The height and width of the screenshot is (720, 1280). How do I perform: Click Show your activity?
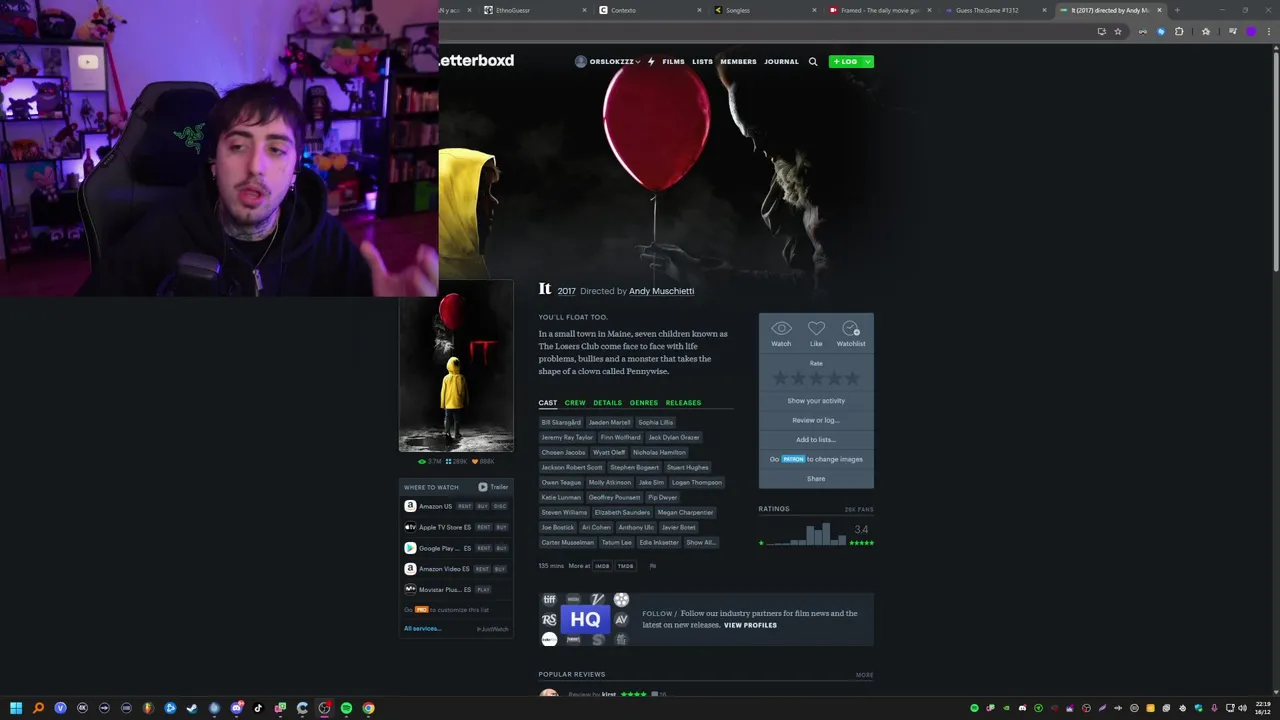pyautogui.click(x=816, y=401)
